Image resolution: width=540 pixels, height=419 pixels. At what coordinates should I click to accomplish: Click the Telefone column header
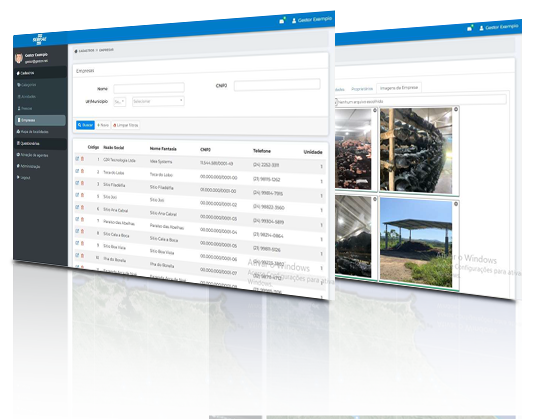point(262,151)
